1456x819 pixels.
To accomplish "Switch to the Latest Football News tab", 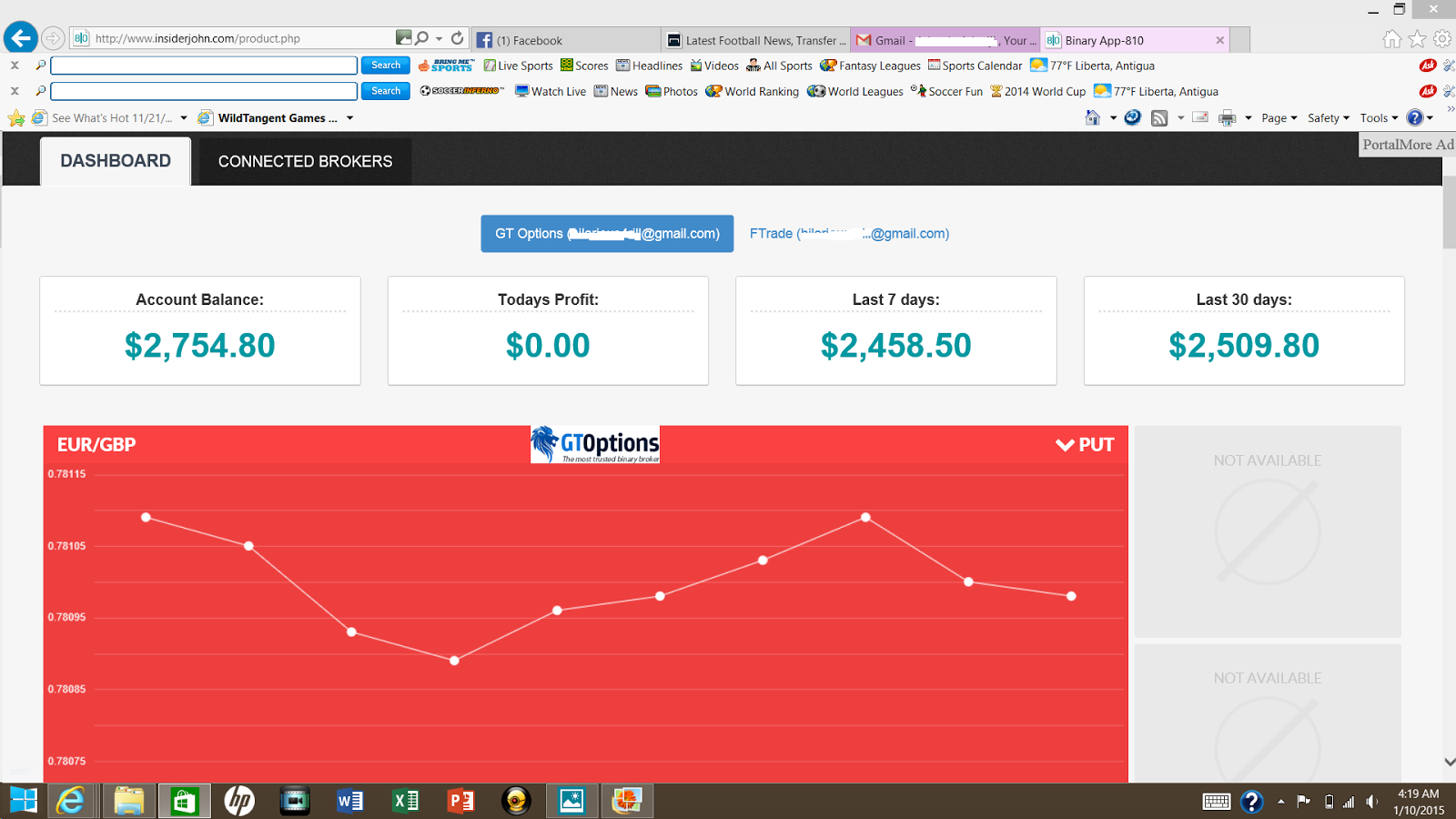I will (756, 40).
